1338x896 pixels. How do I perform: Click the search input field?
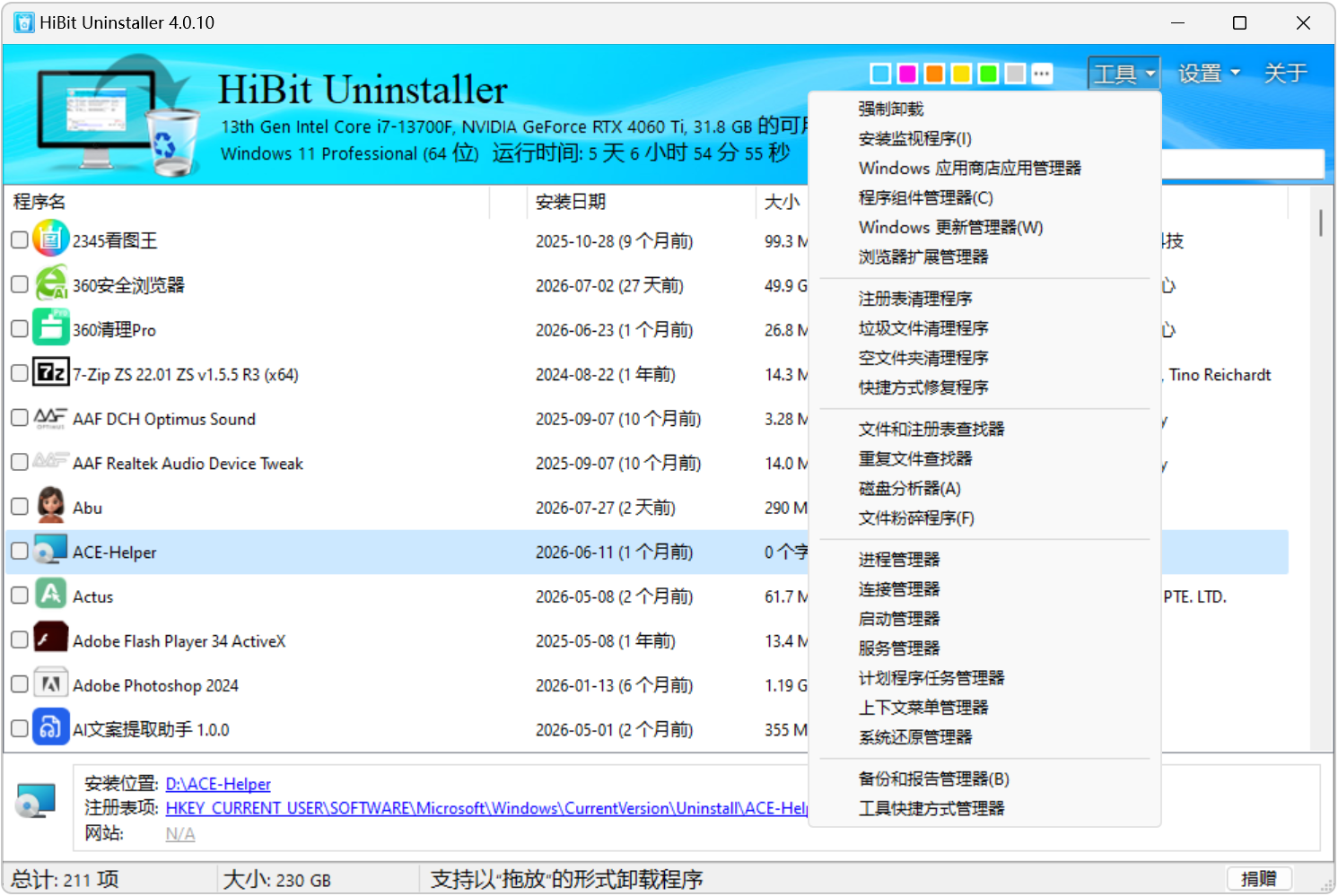[1243, 163]
